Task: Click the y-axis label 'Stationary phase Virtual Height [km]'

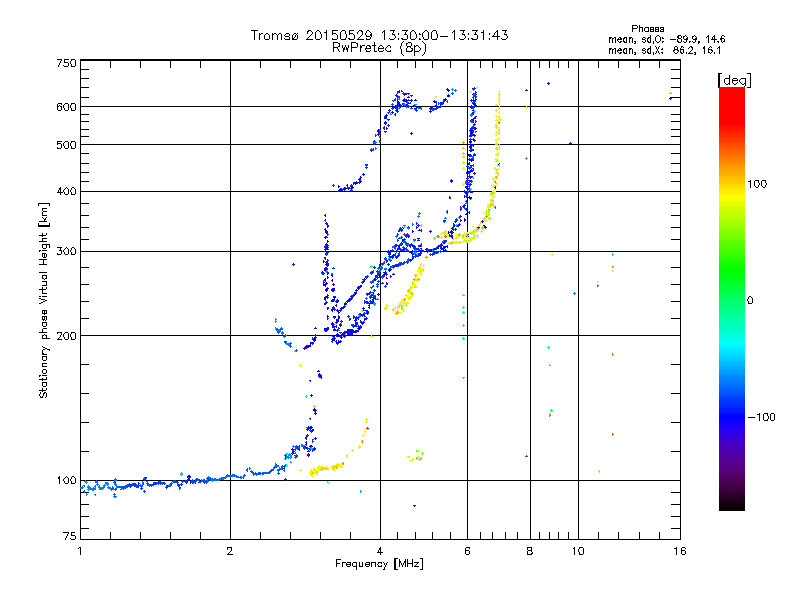Action: coord(43,301)
